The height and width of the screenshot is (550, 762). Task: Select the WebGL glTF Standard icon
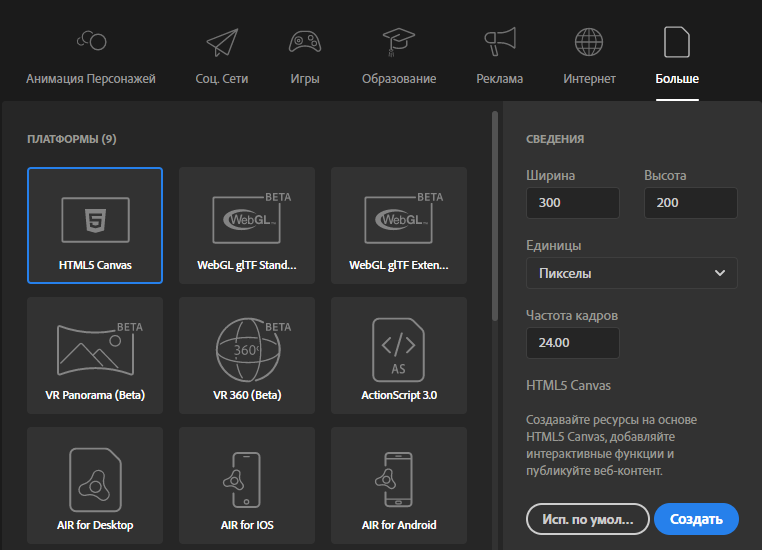point(252,218)
